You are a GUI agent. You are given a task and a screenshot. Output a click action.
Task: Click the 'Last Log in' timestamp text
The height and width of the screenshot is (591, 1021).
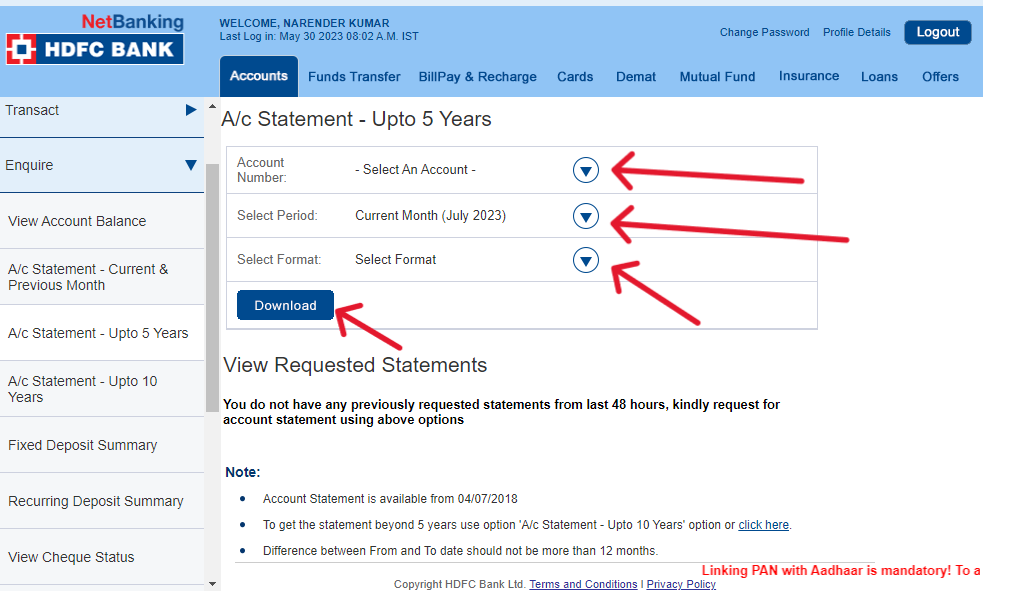[319, 36]
